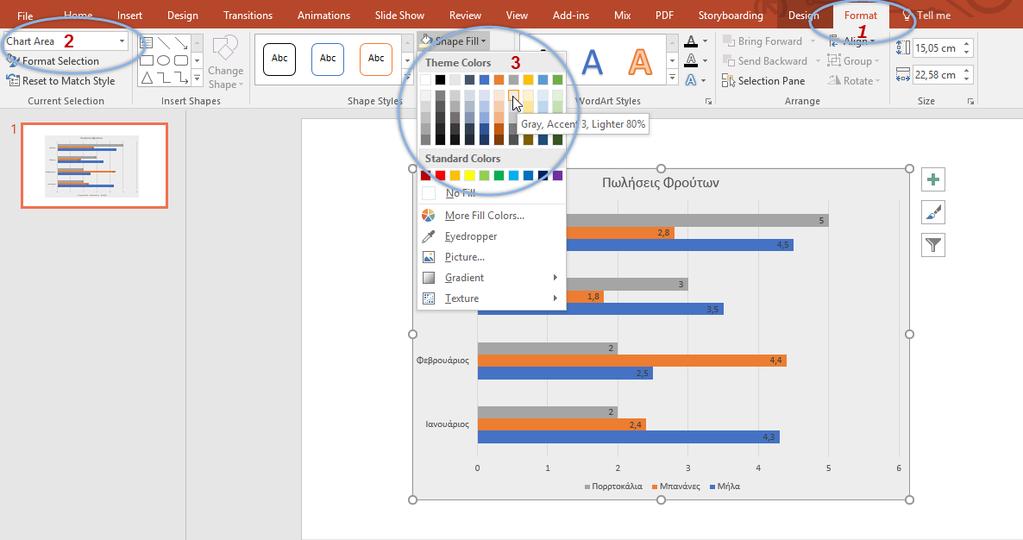Click the Selection Pane icon

click(x=728, y=81)
